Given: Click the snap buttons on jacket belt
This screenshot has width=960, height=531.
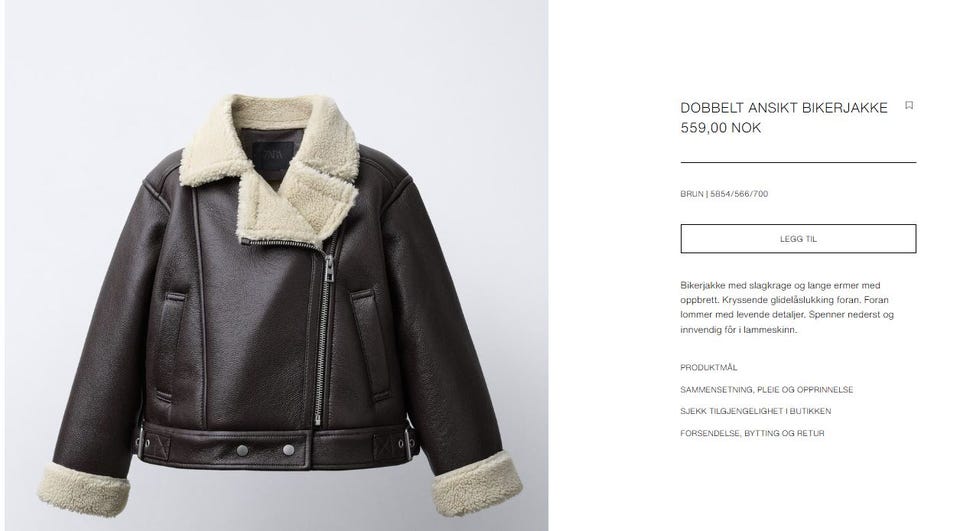Looking at the screenshot, I should pos(266,451).
